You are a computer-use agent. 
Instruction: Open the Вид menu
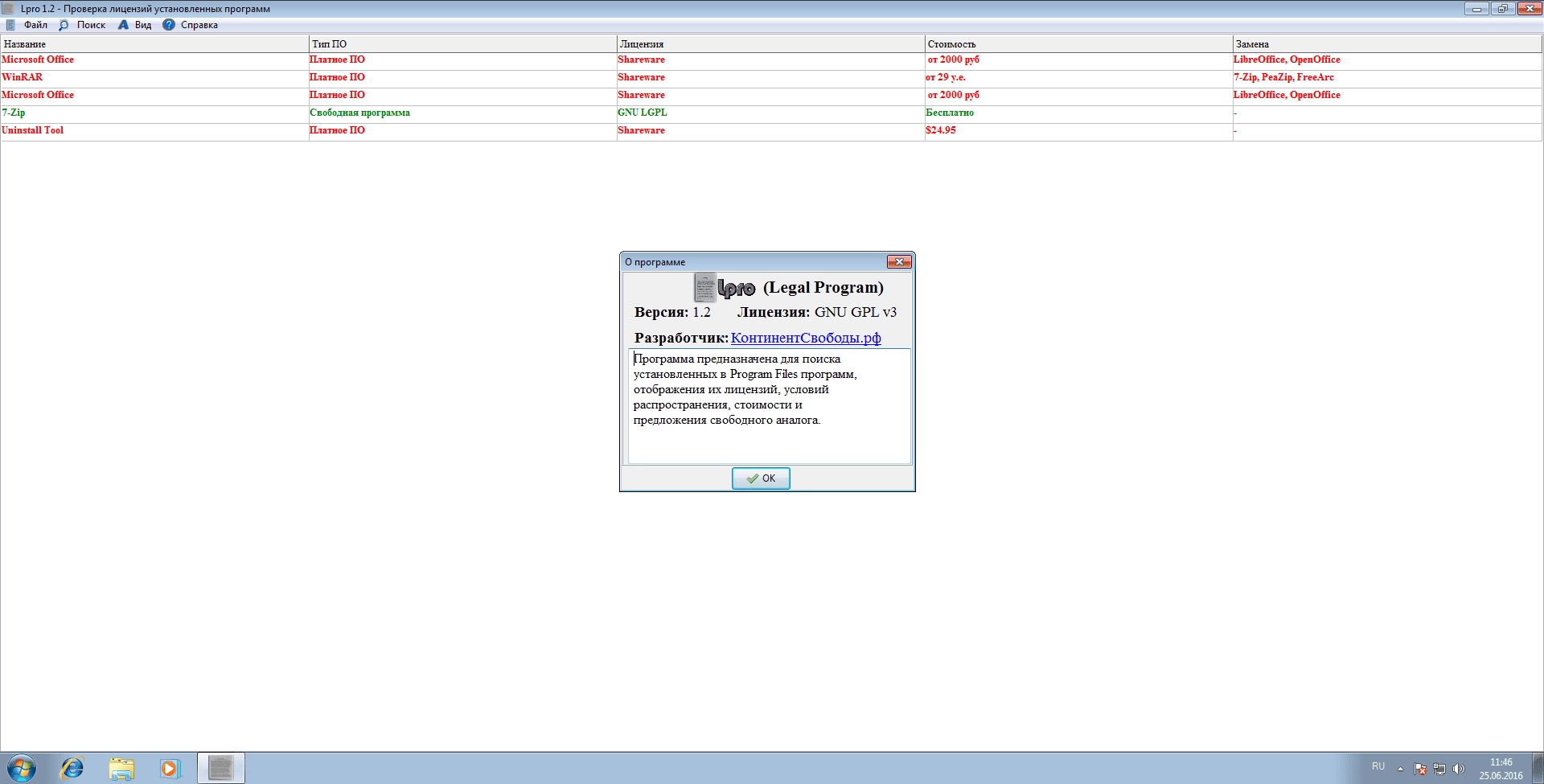click(x=143, y=25)
